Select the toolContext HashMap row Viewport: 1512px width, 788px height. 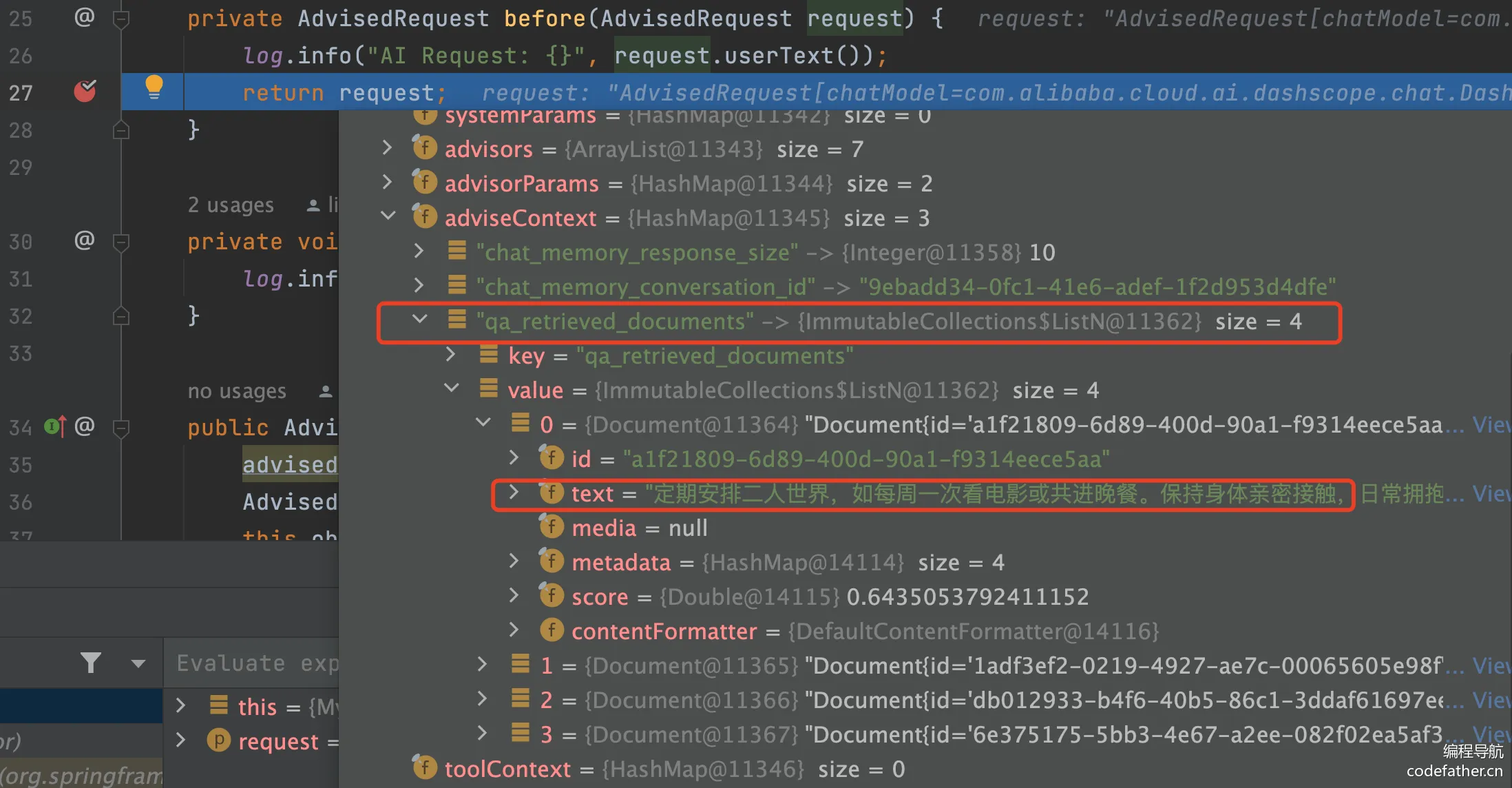pyautogui.click(x=925, y=769)
